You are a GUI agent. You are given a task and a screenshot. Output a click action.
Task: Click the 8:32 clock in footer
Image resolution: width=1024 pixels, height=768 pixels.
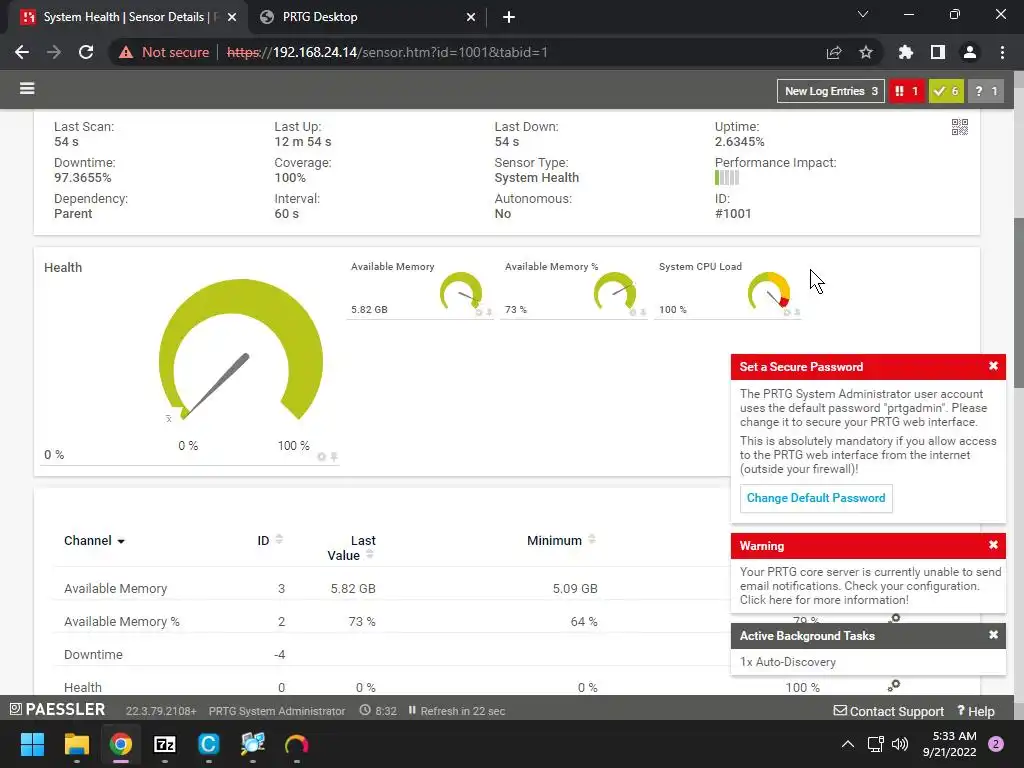[378, 711]
